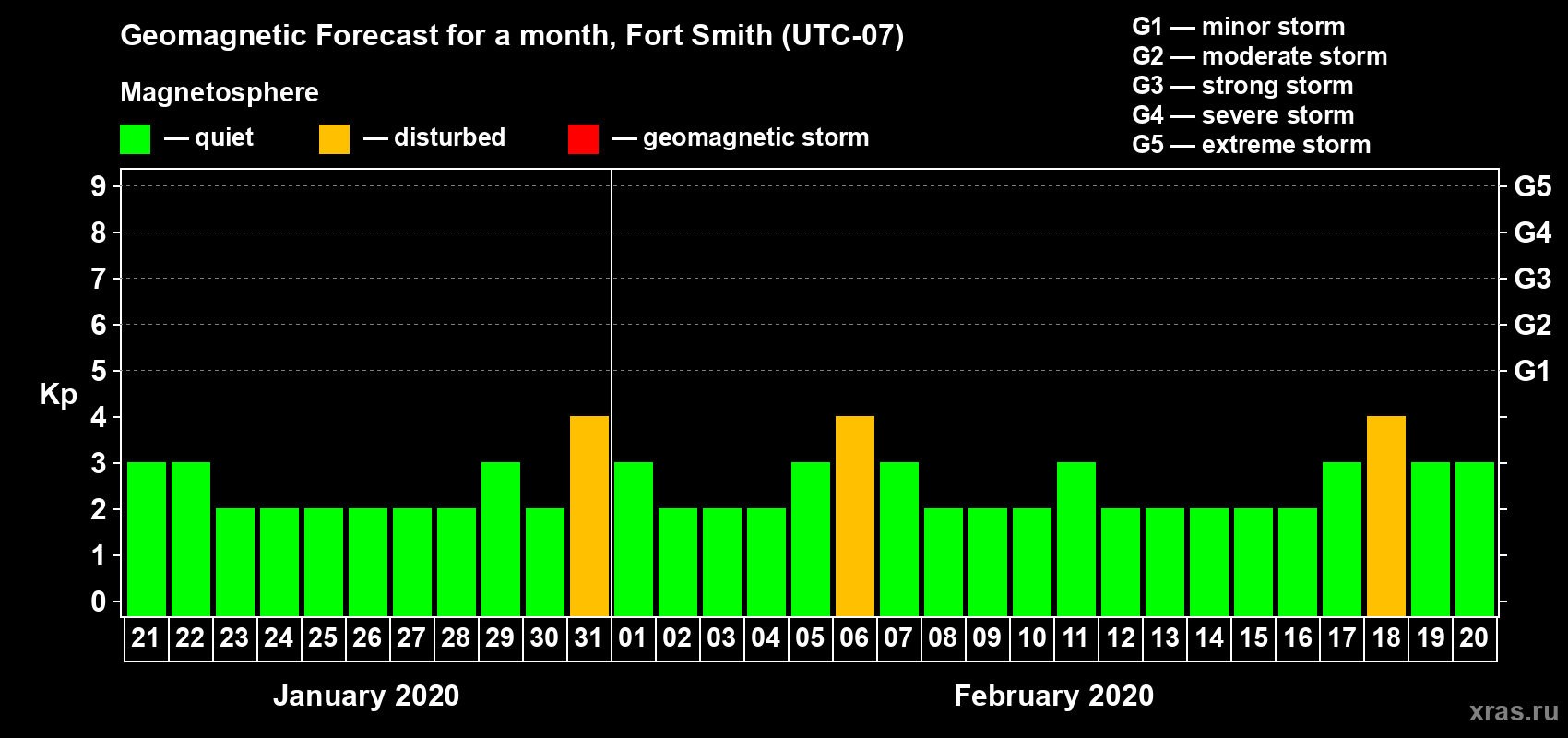Click the chart title Geomagnetic Forecast text
The height and width of the screenshot is (738, 1568).
(x=512, y=36)
